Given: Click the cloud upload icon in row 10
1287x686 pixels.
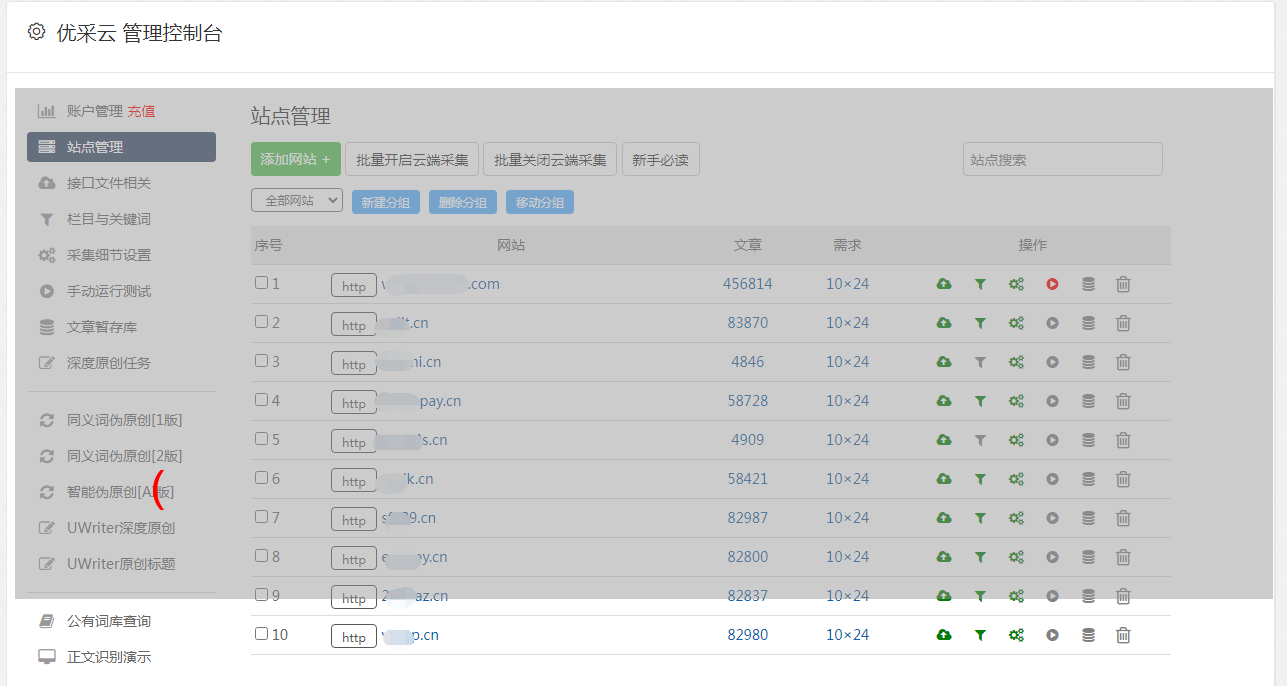Looking at the screenshot, I should (x=944, y=635).
